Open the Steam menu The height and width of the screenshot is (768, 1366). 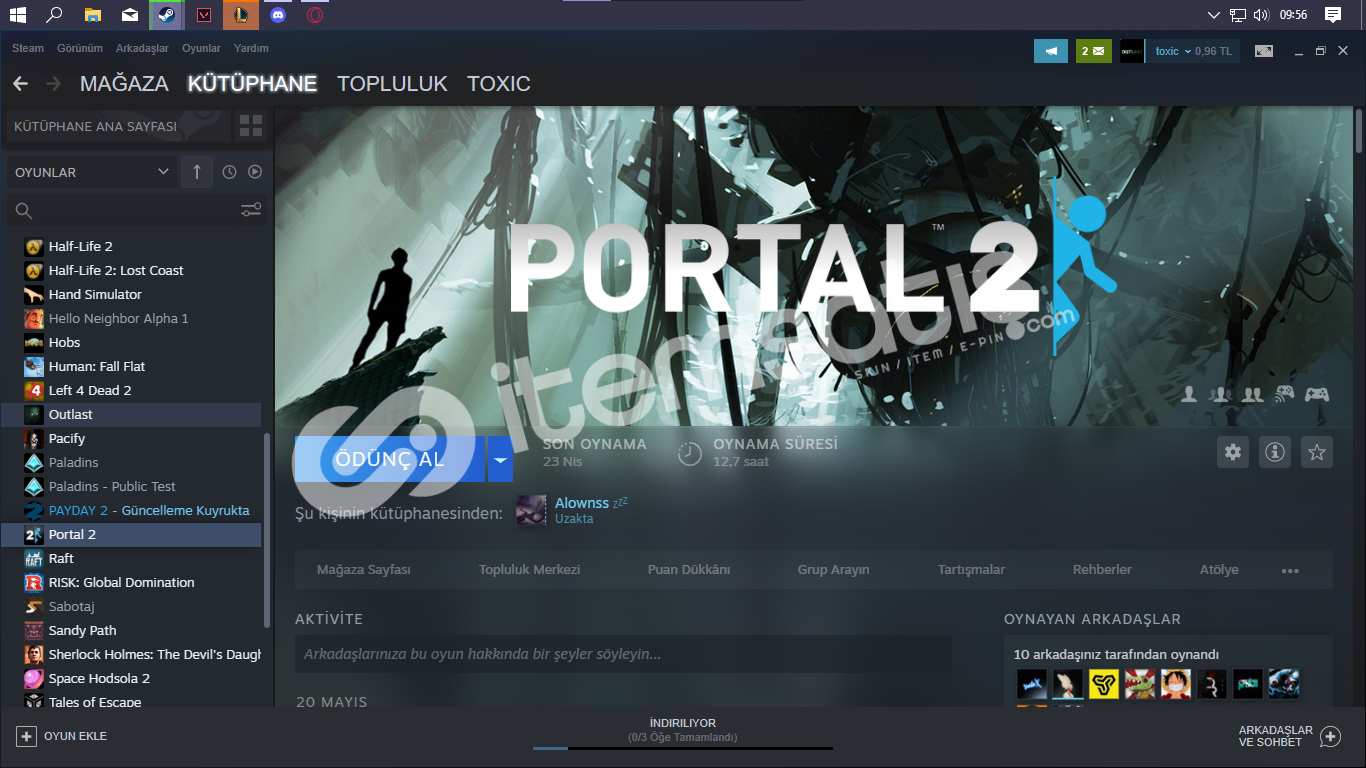pyautogui.click(x=28, y=48)
